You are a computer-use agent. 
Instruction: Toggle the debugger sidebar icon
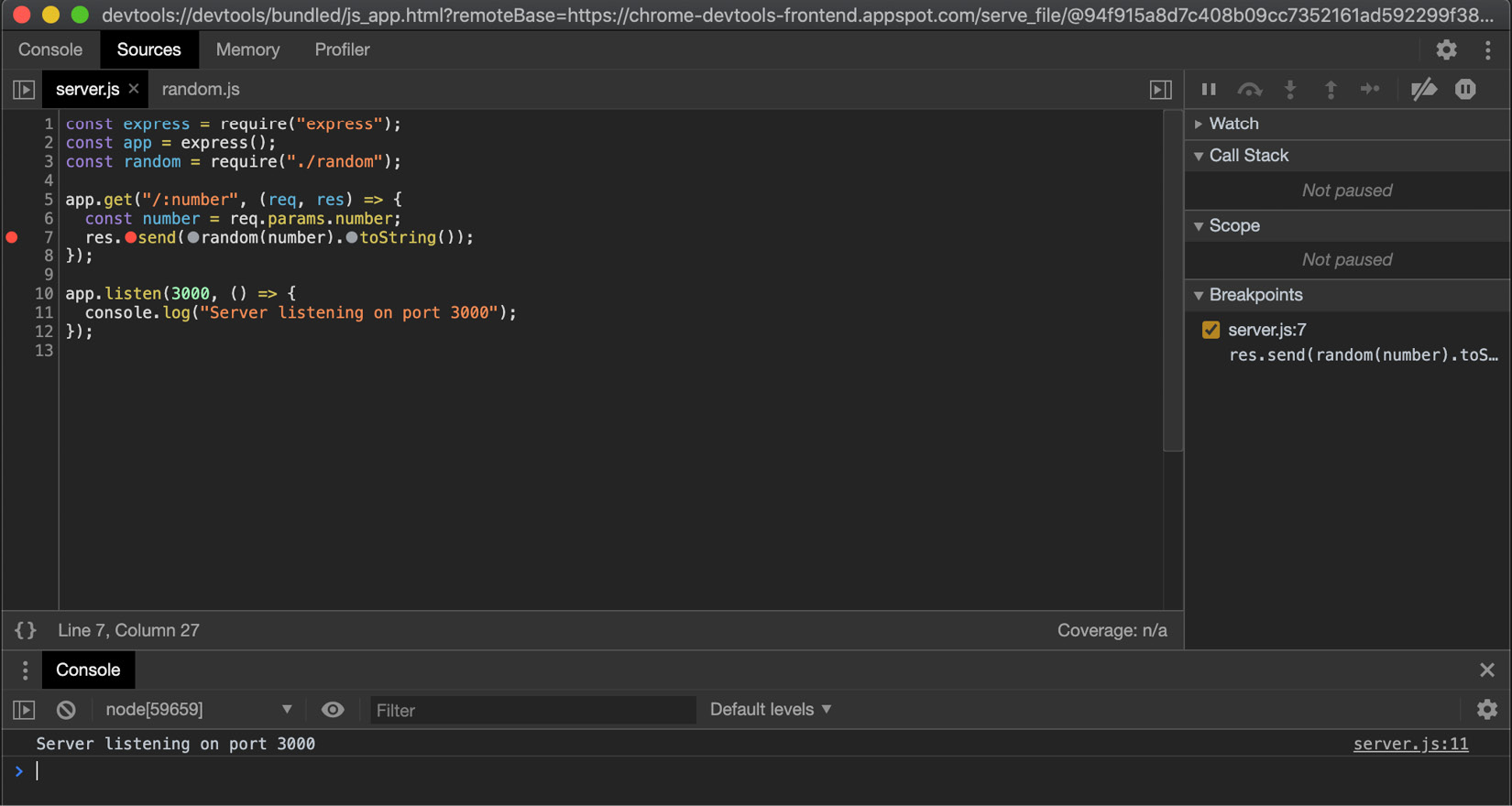1160,89
